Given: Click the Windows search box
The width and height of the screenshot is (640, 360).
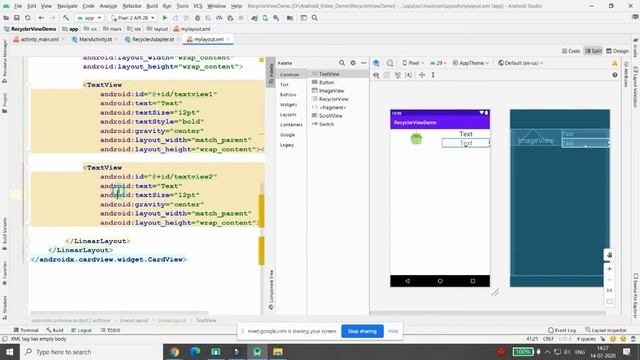Looking at the screenshot, I should coord(91,352).
